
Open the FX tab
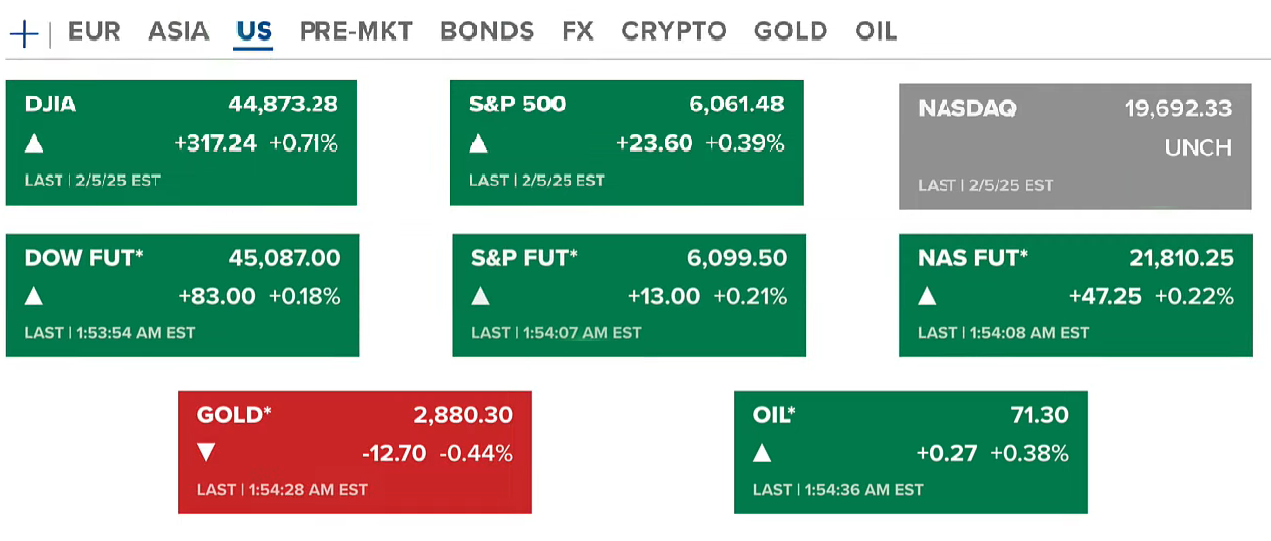578,32
